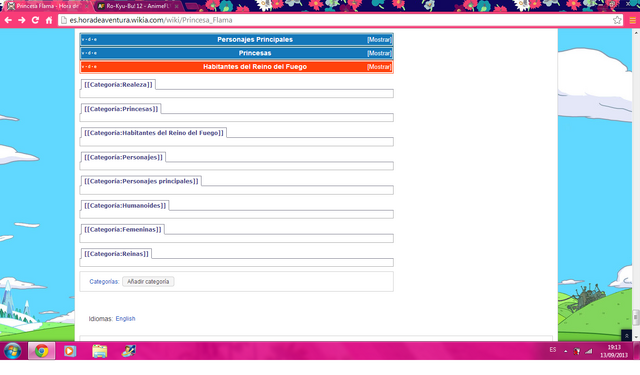Select the [[Categoría:Femeninas]] tab label
Image resolution: width=640 pixels, height=375 pixels.
pyautogui.click(x=123, y=230)
